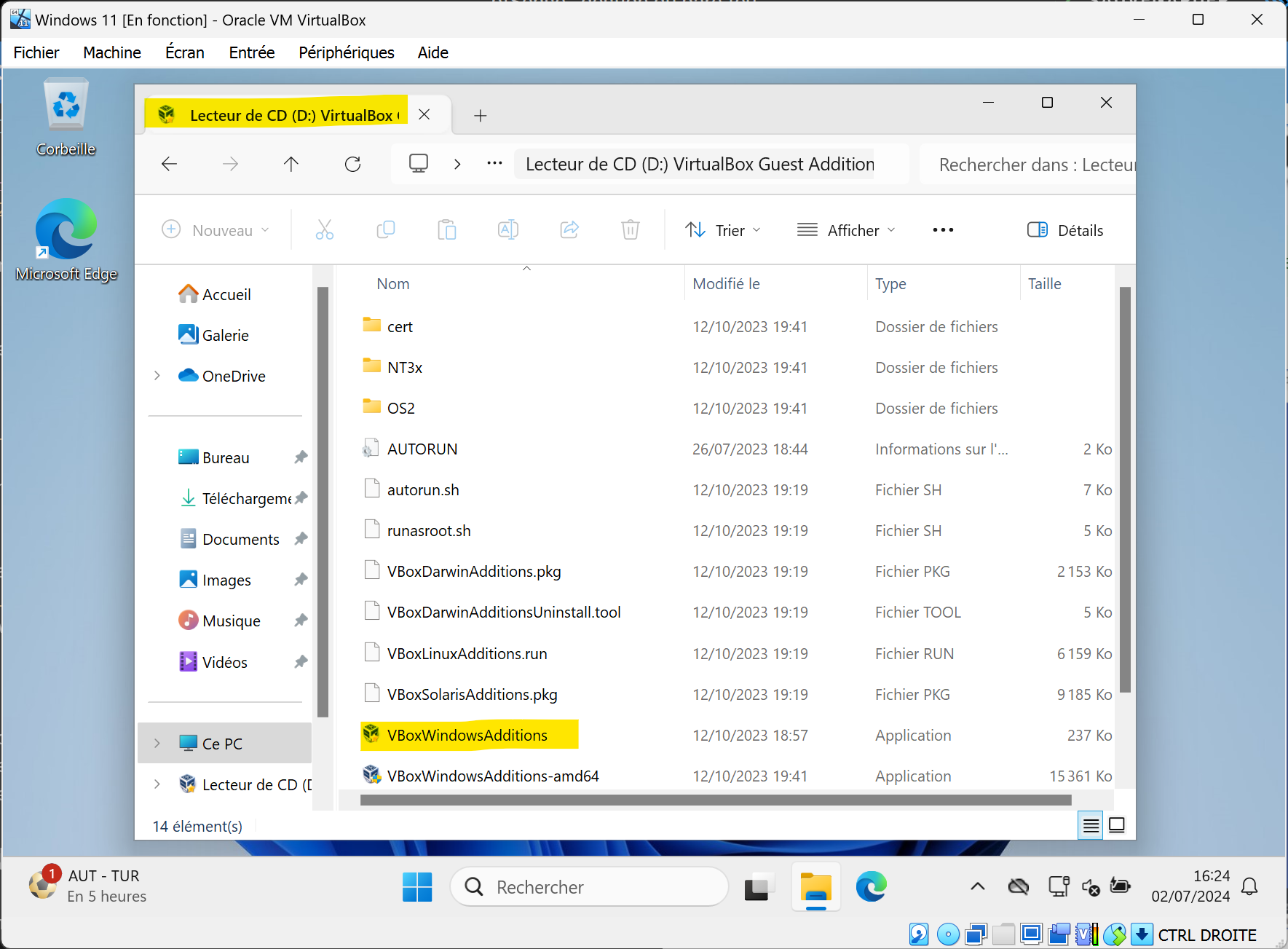Open the Fichier menu

tap(36, 52)
